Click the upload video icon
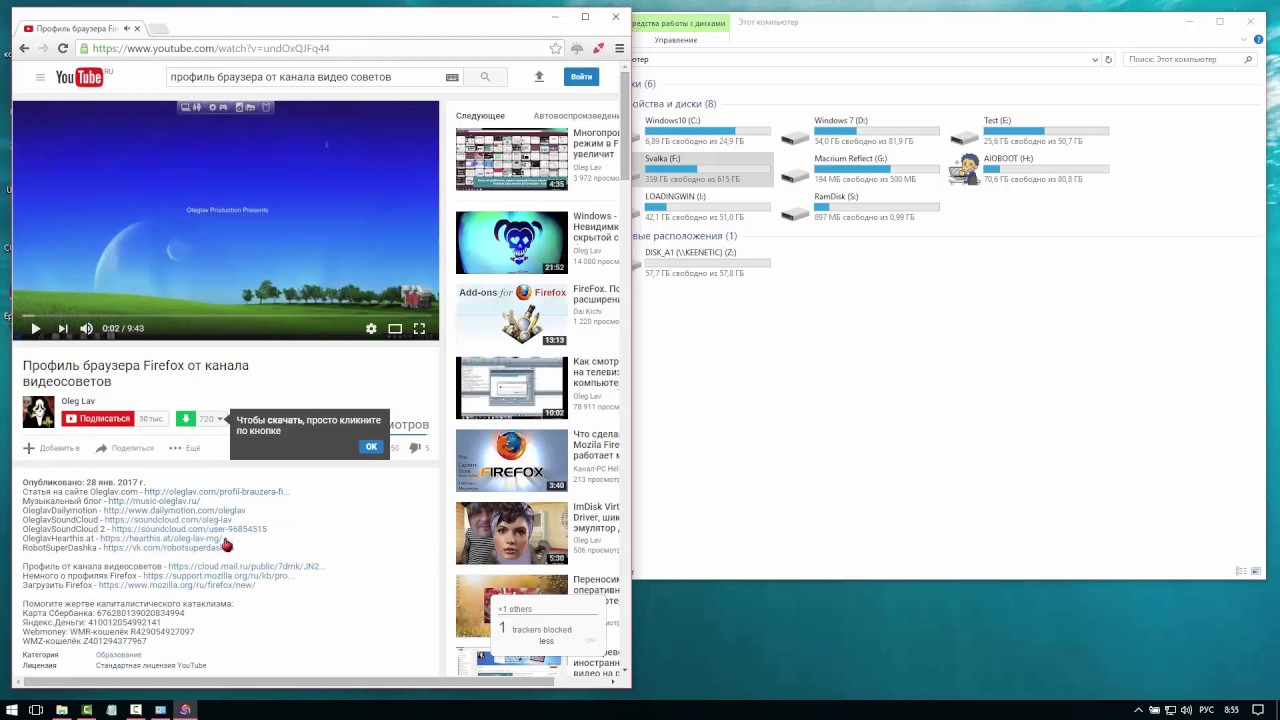The width and height of the screenshot is (1280, 720). click(x=539, y=77)
